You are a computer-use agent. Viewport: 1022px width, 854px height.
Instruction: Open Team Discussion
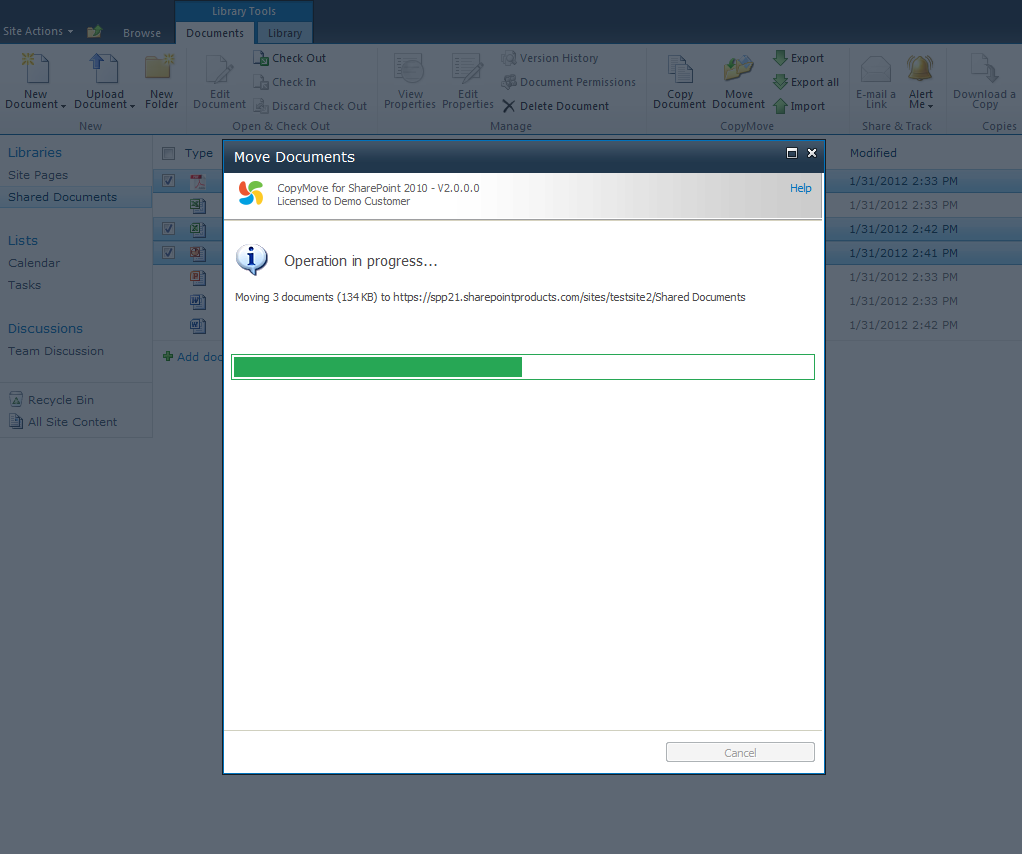[55, 351]
